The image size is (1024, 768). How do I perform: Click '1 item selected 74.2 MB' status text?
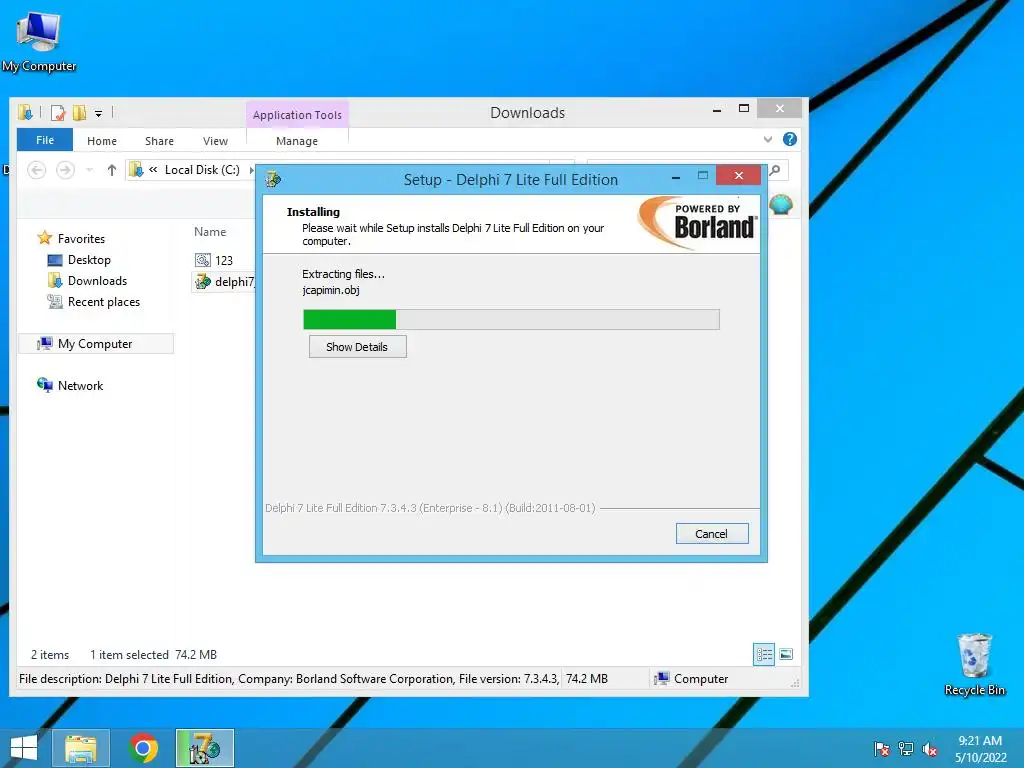point(153,654)
